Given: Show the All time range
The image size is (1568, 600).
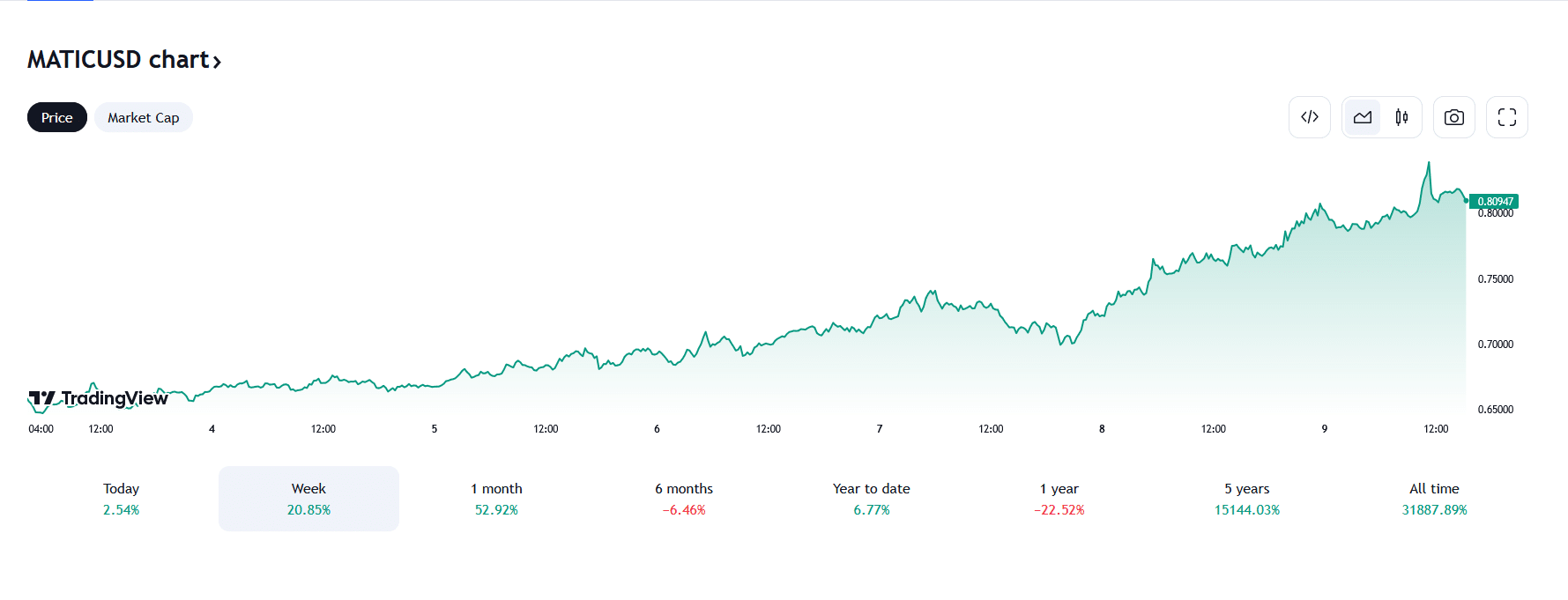Looking at the screenshot, I should click(x=1434, y=499).
